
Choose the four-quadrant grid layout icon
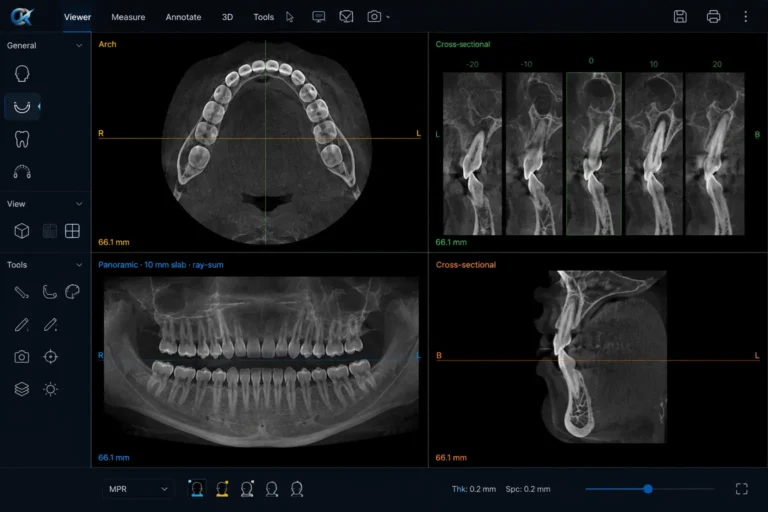coord(72,231)
